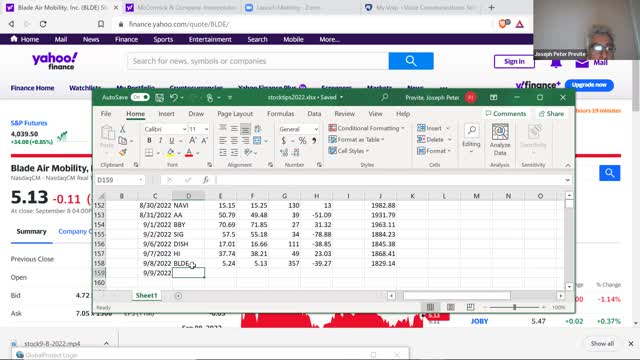This screenshot has height=360, width=640.
Task: Select Bottom Align in Alignment group
Action: point(245,129)
